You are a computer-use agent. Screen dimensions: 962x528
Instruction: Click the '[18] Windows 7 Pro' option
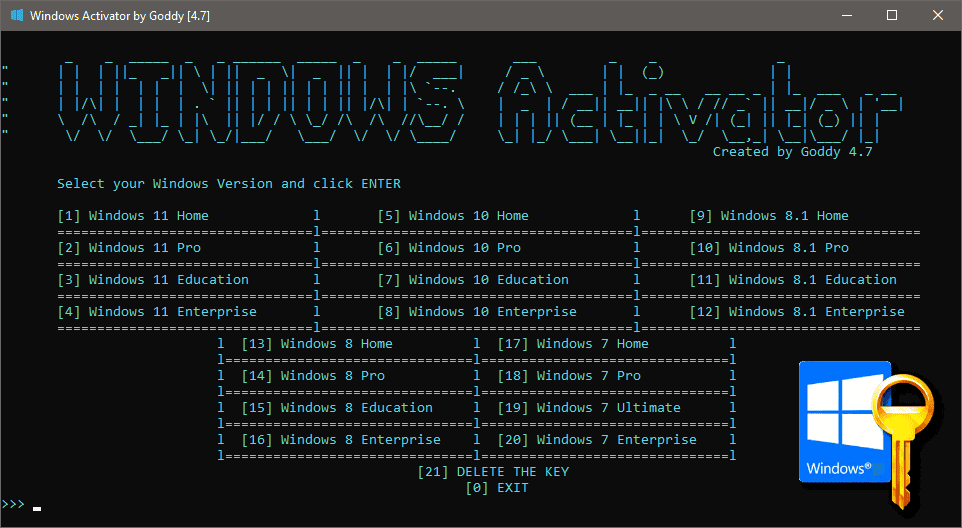tap(569, 375)
